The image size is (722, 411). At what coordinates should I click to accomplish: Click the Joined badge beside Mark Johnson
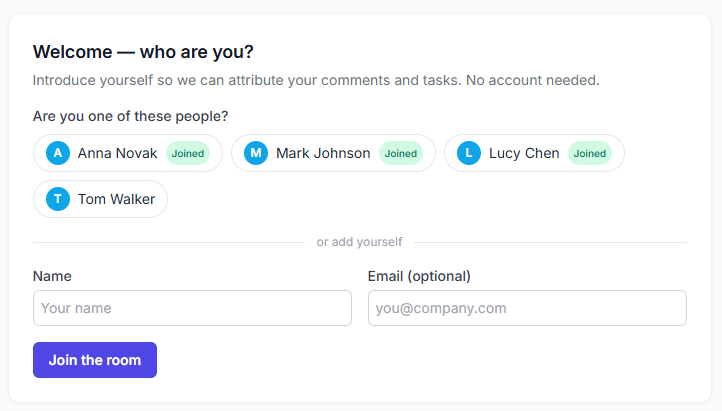pyautogui.click(x=401, y=153)
